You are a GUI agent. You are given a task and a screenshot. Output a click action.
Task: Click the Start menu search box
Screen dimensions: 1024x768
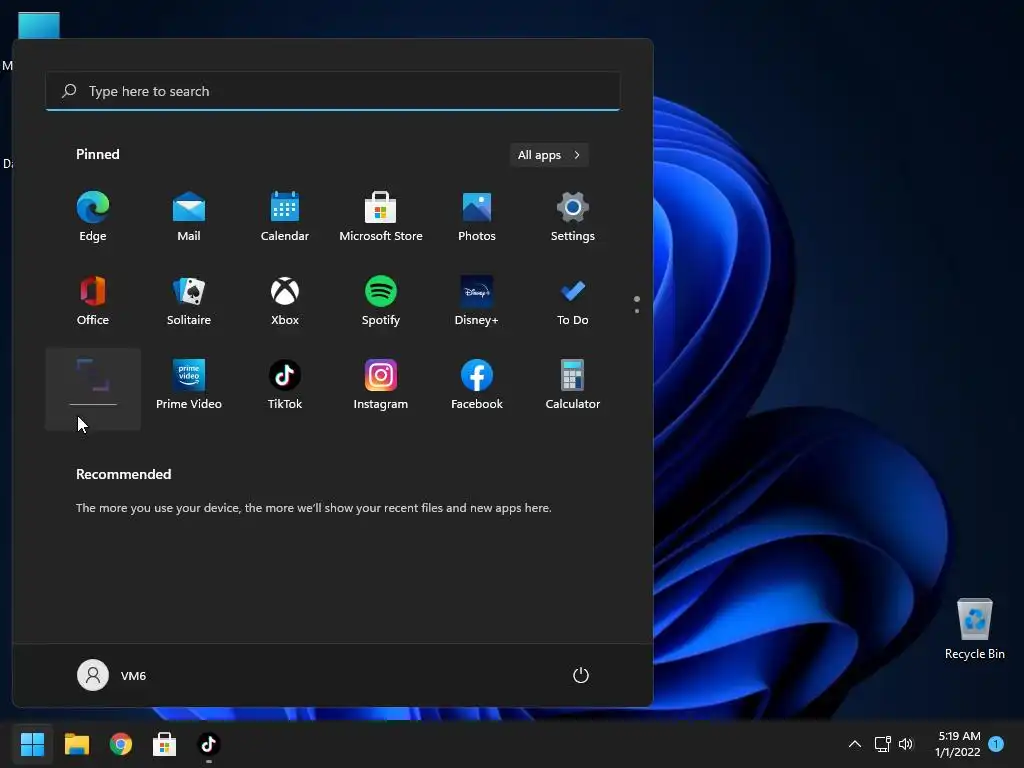pyautogui.click(x=332, y=91)
